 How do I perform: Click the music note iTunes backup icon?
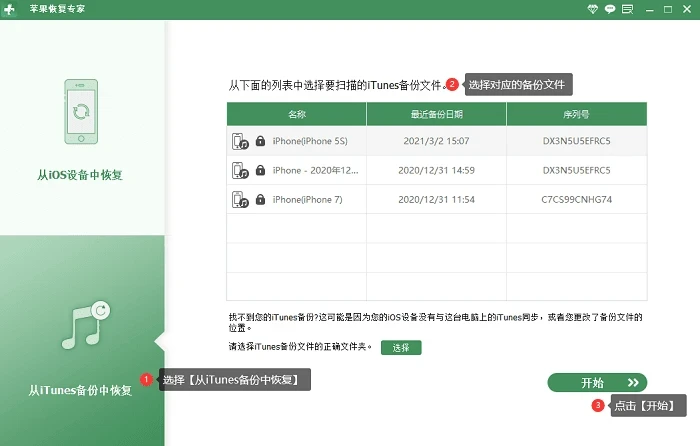(86, 325)
